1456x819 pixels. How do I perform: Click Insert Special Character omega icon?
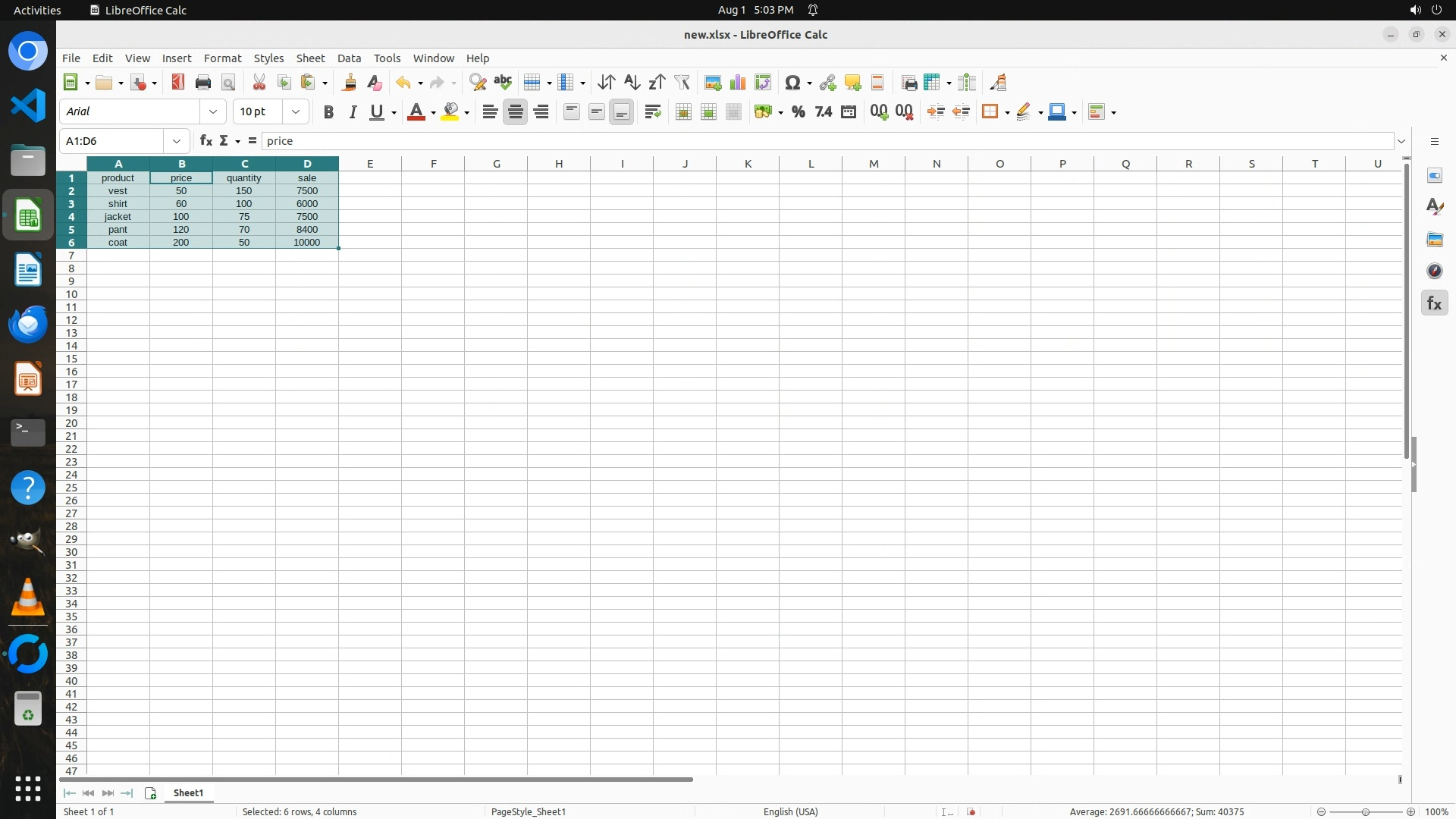click(792, 83)
